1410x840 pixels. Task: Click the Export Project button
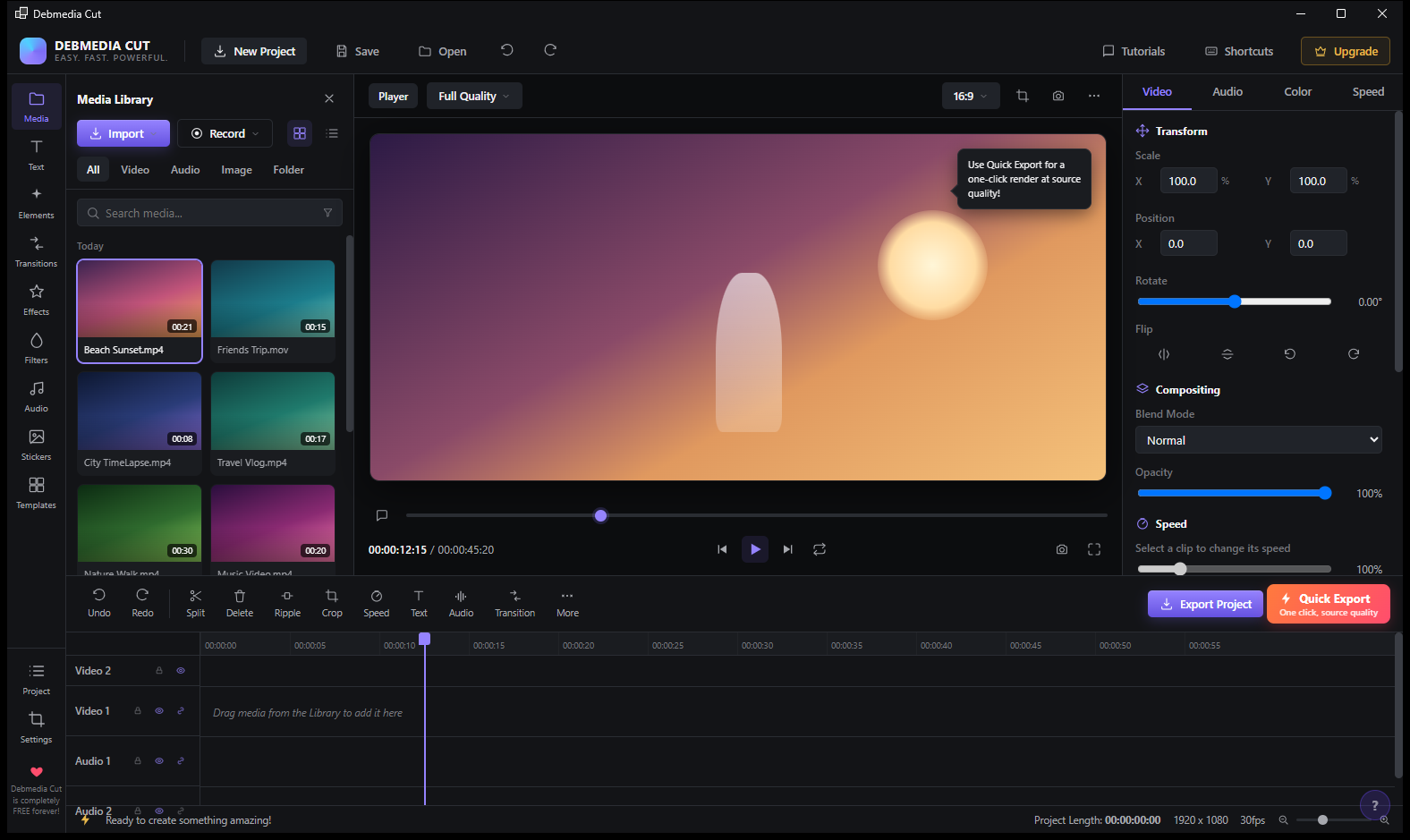pos(1205,604)
